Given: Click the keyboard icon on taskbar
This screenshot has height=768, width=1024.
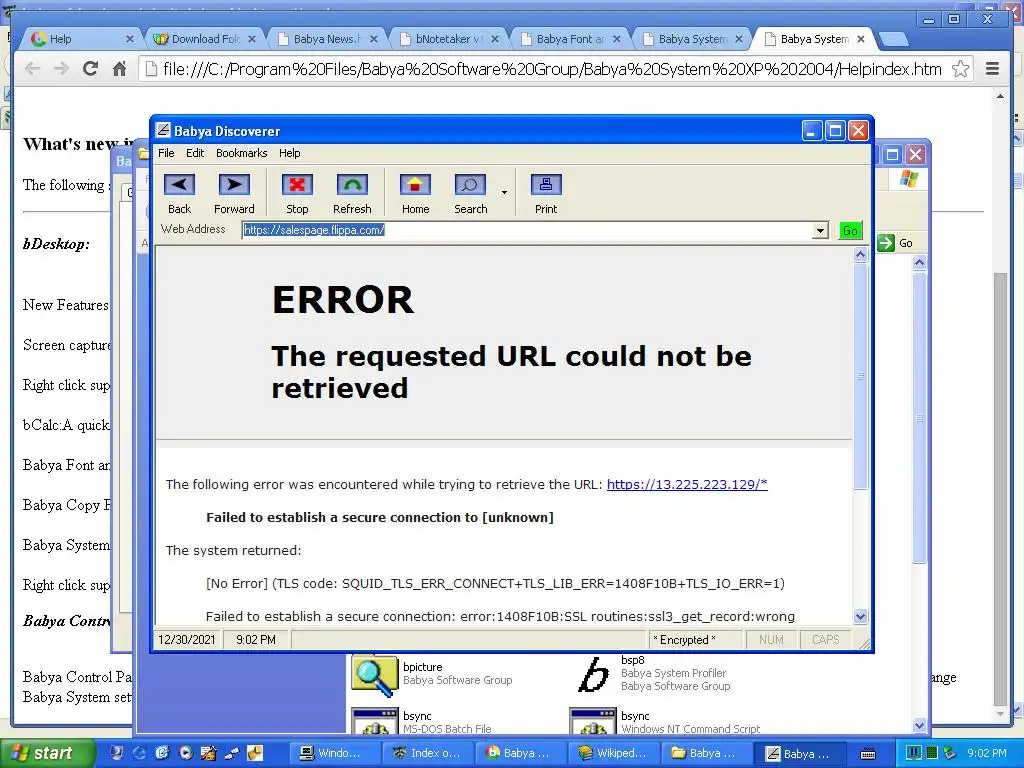Looking at the screenshot, I should pyautogui.click(x=868, y=754).
